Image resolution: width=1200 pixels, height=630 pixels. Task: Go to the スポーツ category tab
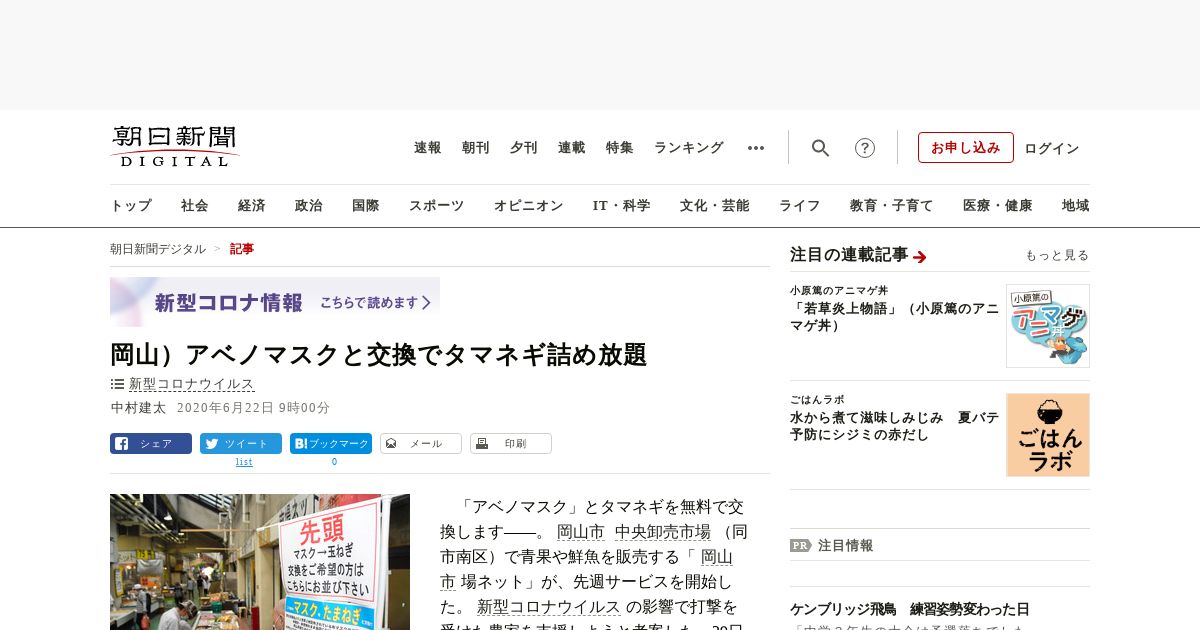tap(436, 206)
